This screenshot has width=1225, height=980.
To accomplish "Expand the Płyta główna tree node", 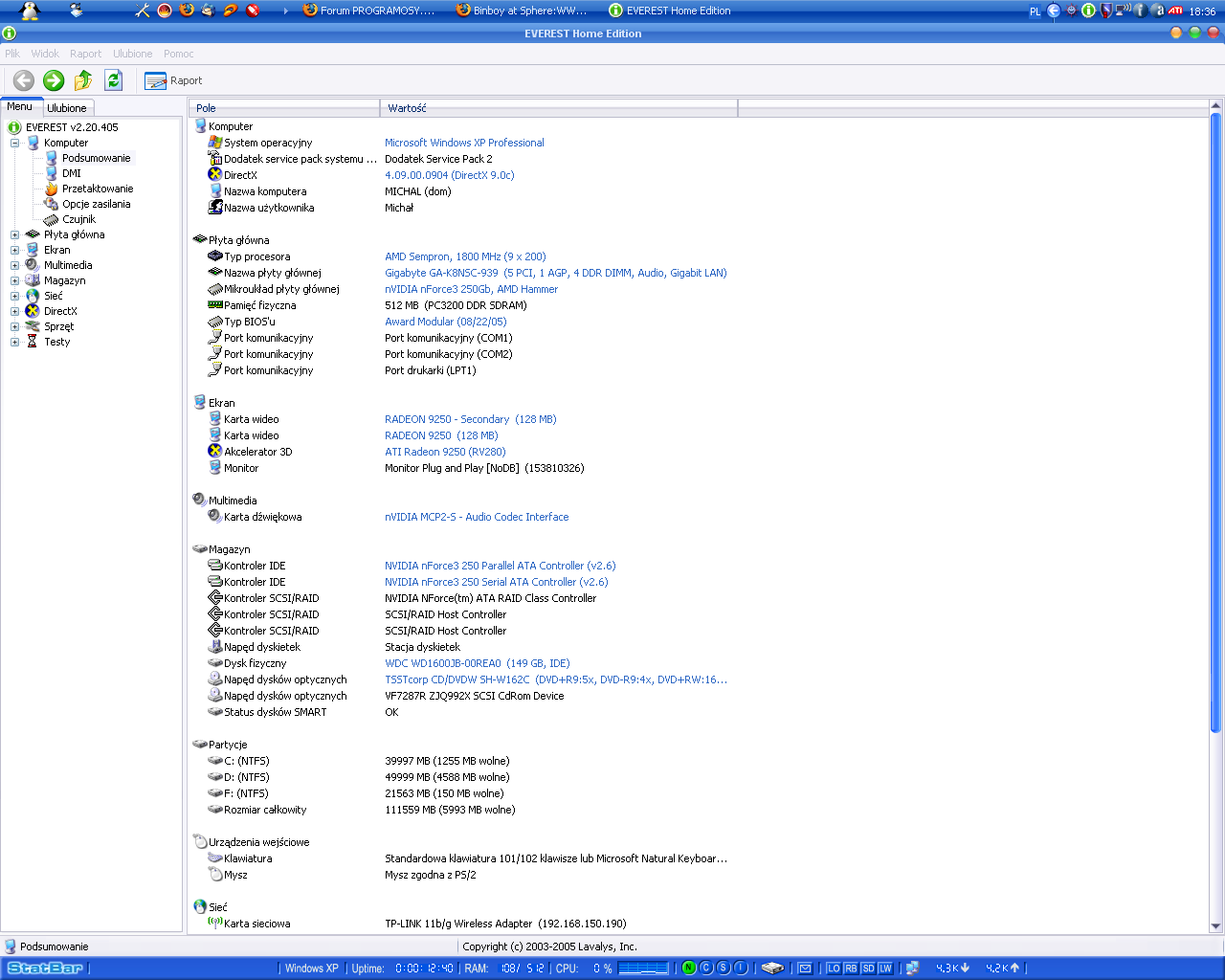I will [x=15, y=234].
